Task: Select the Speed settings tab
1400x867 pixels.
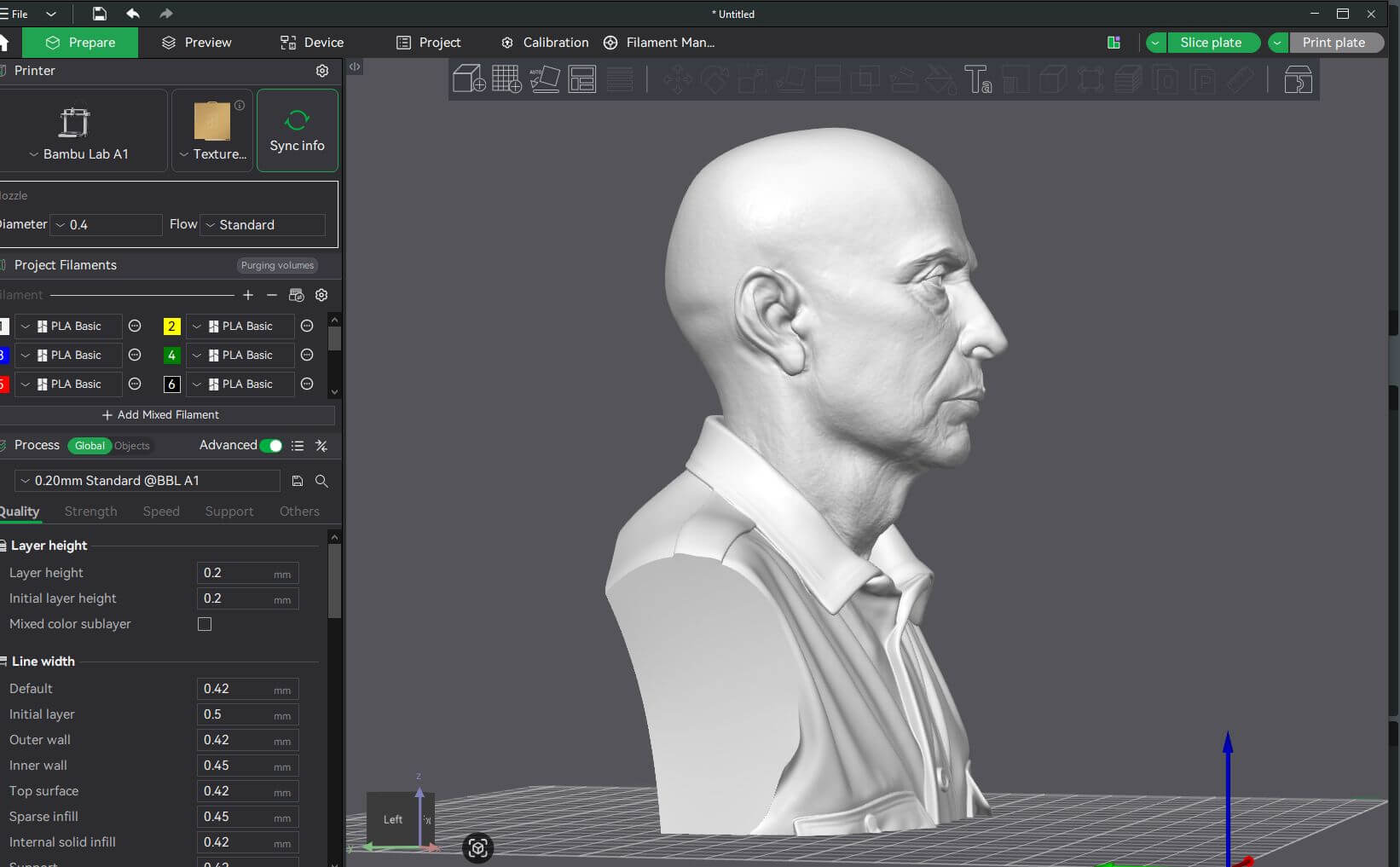Action: point(161,512)
